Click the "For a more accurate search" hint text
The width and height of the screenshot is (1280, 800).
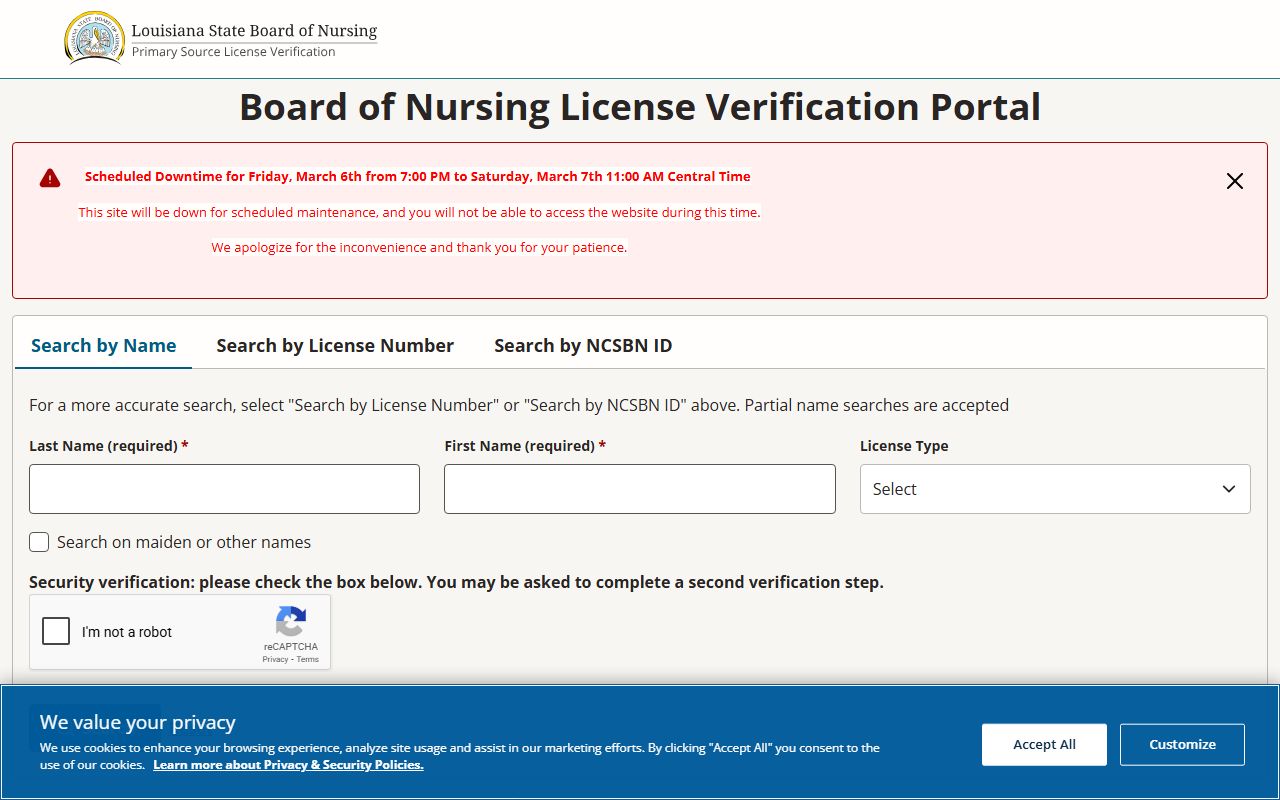click(x=519, y=405)
